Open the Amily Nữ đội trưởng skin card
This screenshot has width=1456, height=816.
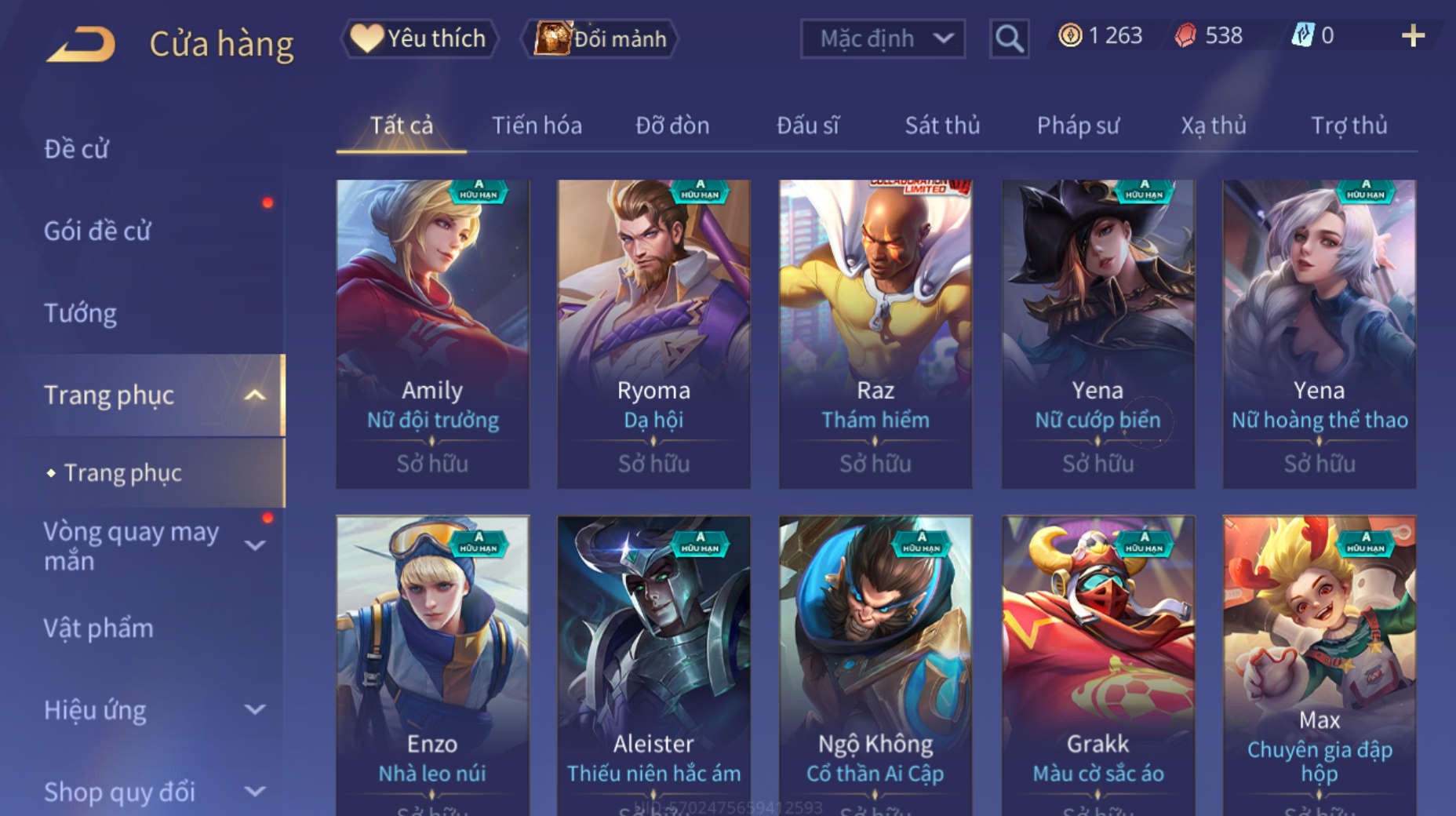433,334
